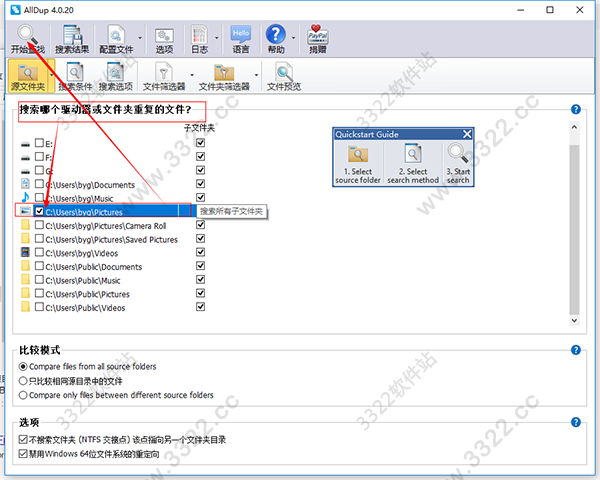Check the F: drive checkbox
Image resolution: width=600 pixels, height=480 pixels.
point(39,157)
